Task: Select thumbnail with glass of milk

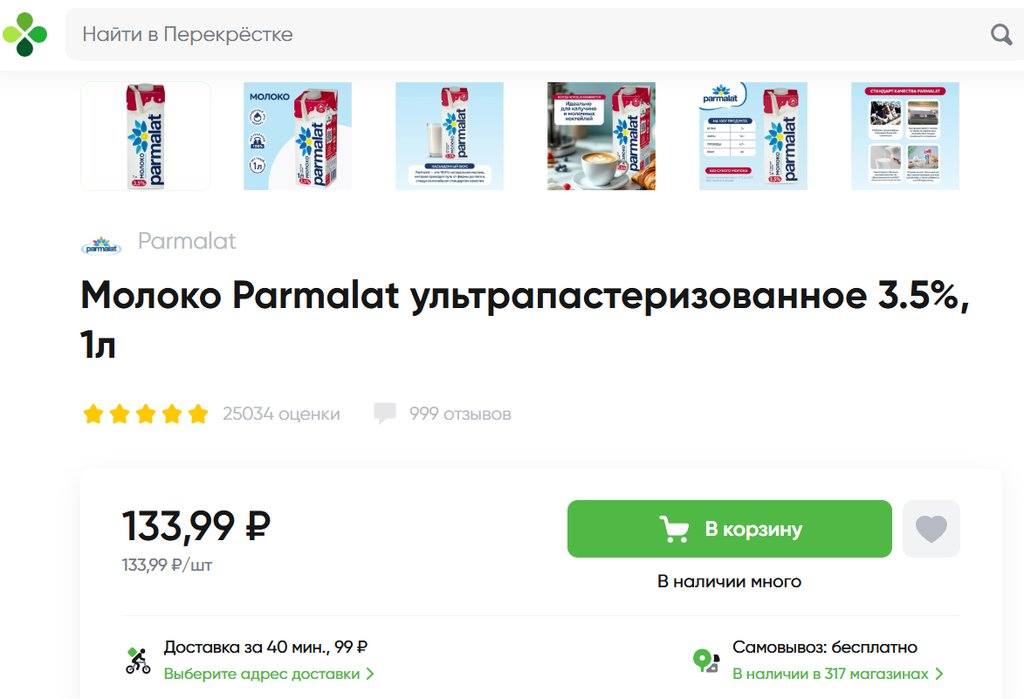Action: pos(450,136)
